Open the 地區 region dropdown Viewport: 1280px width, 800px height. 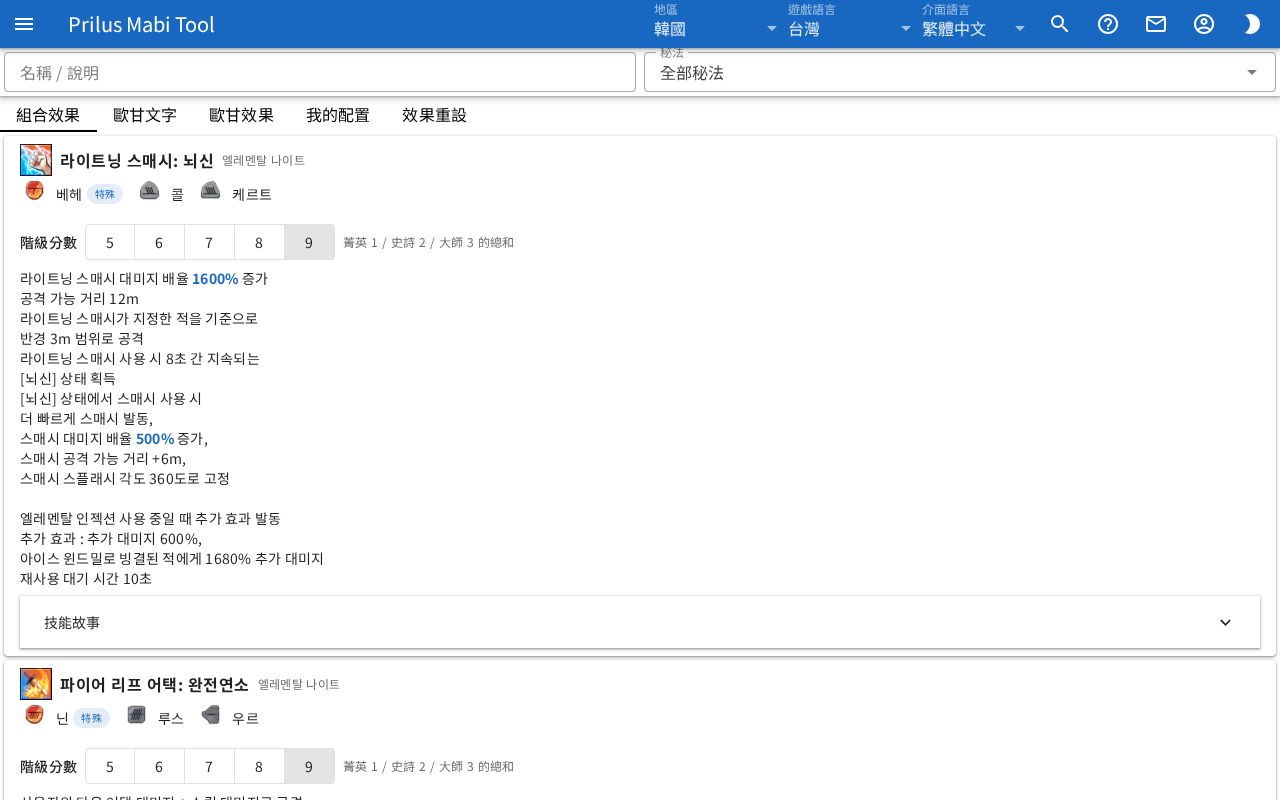pos(716,24)
